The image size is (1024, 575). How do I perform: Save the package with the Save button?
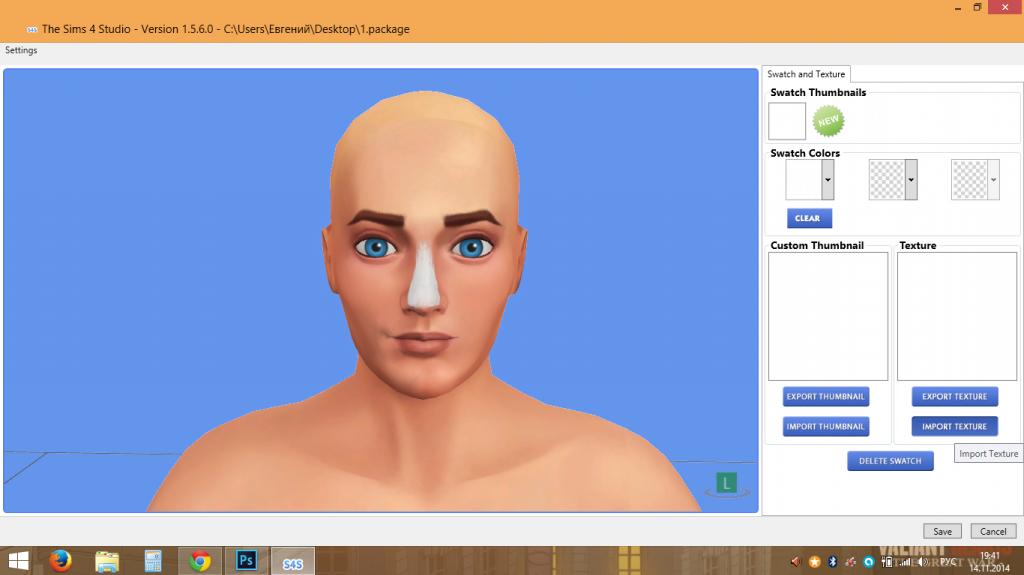tap(942, 531)
